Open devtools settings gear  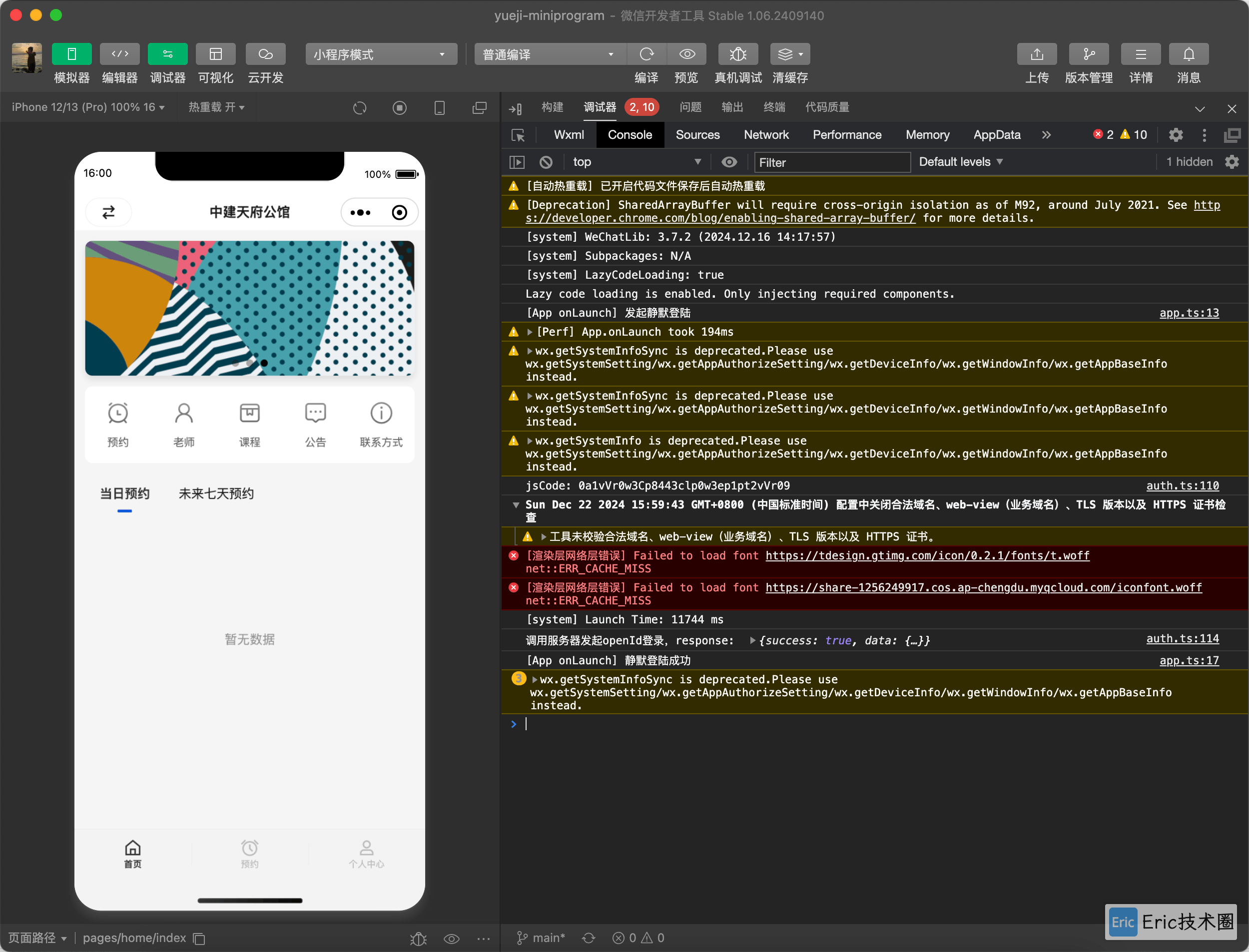[x=1176, y=135]
